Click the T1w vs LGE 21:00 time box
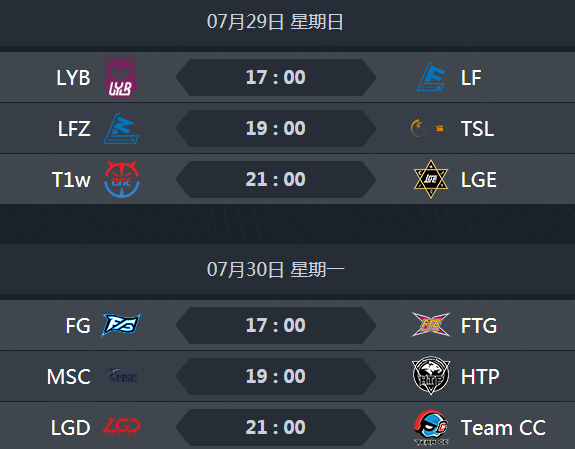The height and width of the screenshot is (449, 575). point(276,179)
